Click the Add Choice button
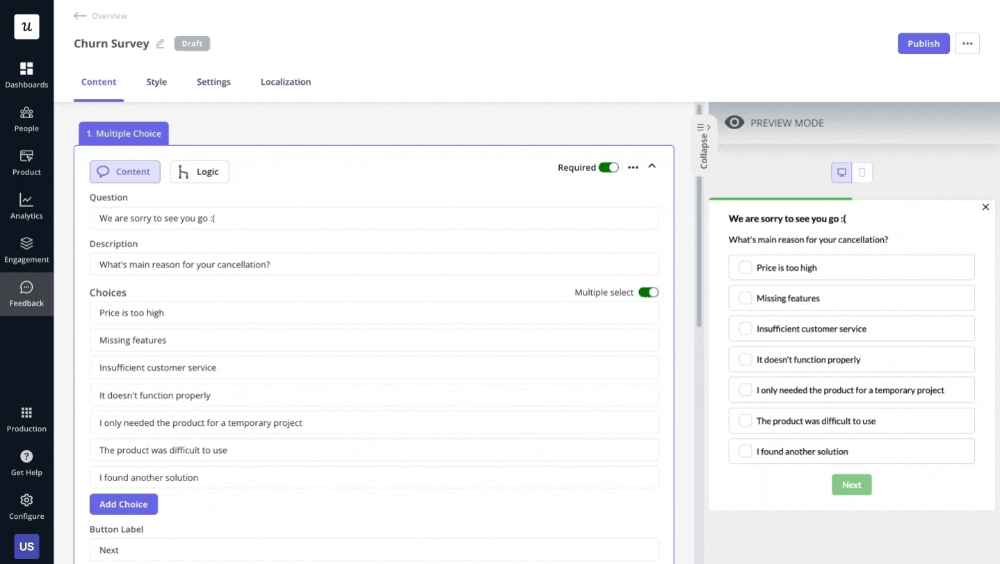This screenshot has width=1000, height=564. click(x=124, y=504)
